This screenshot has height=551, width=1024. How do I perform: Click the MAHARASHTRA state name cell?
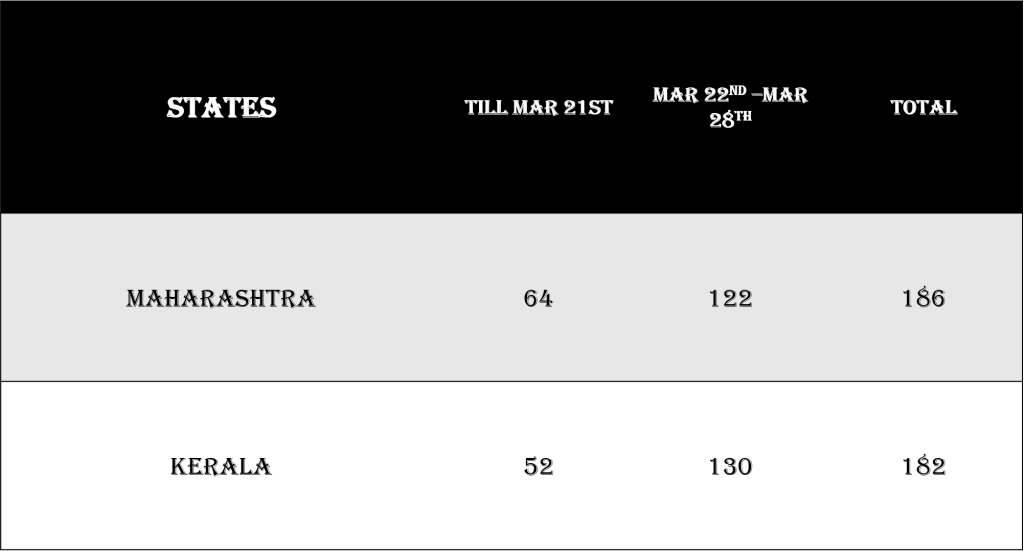[x=221, y=298]
